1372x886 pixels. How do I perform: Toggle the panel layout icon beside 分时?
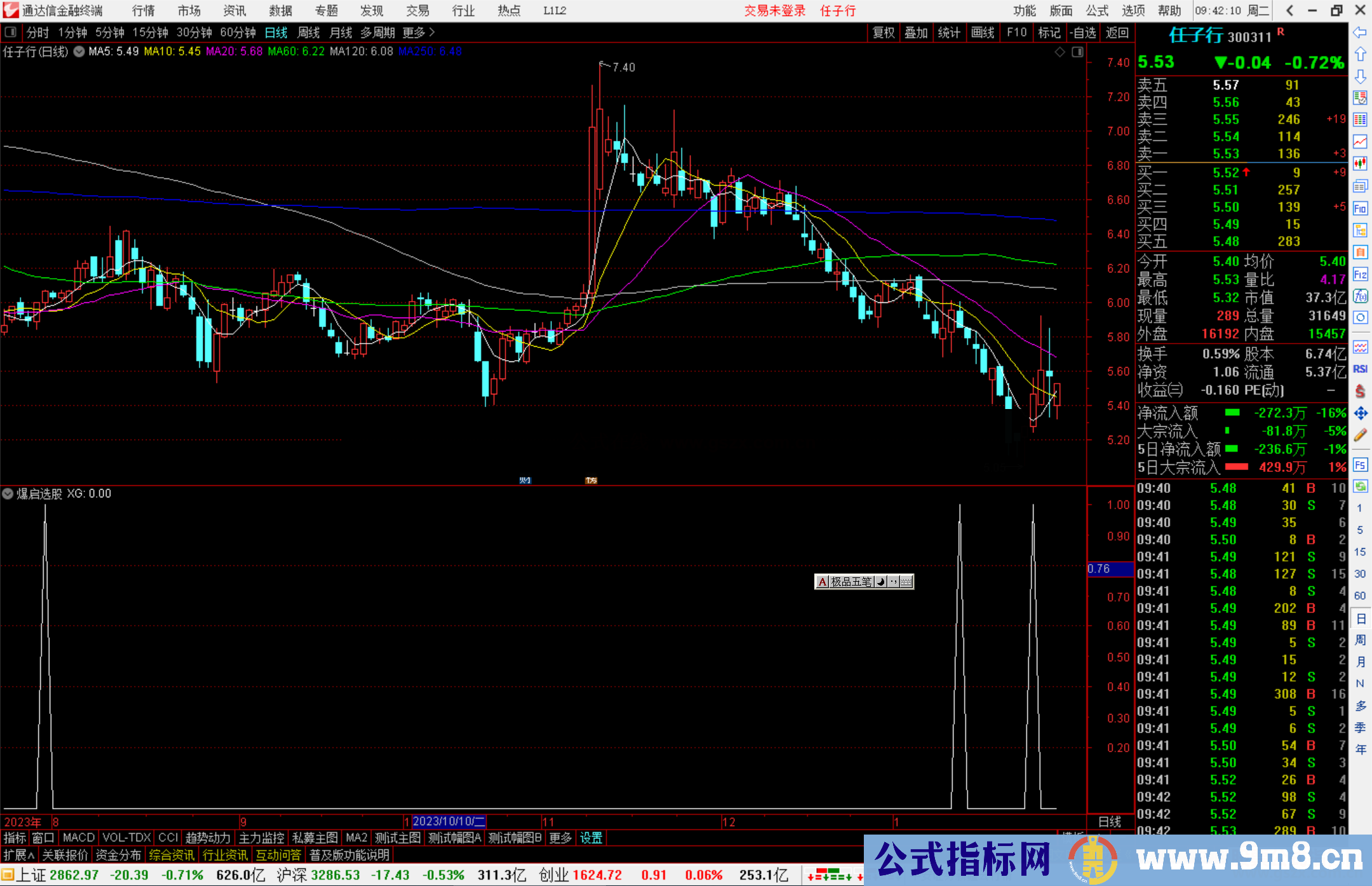pos(11,32)
